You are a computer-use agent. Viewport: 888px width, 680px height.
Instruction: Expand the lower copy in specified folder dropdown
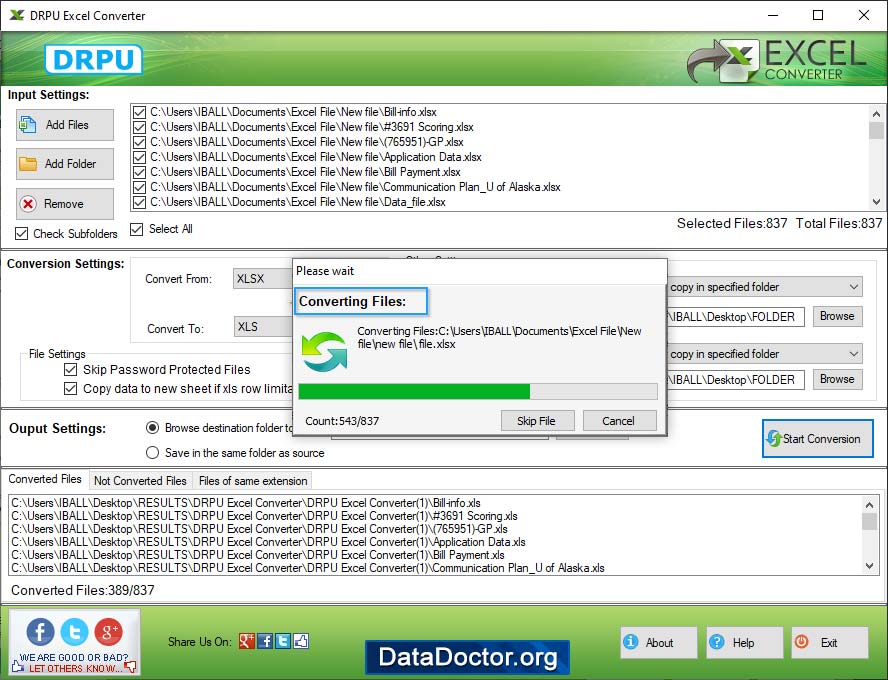765,354
